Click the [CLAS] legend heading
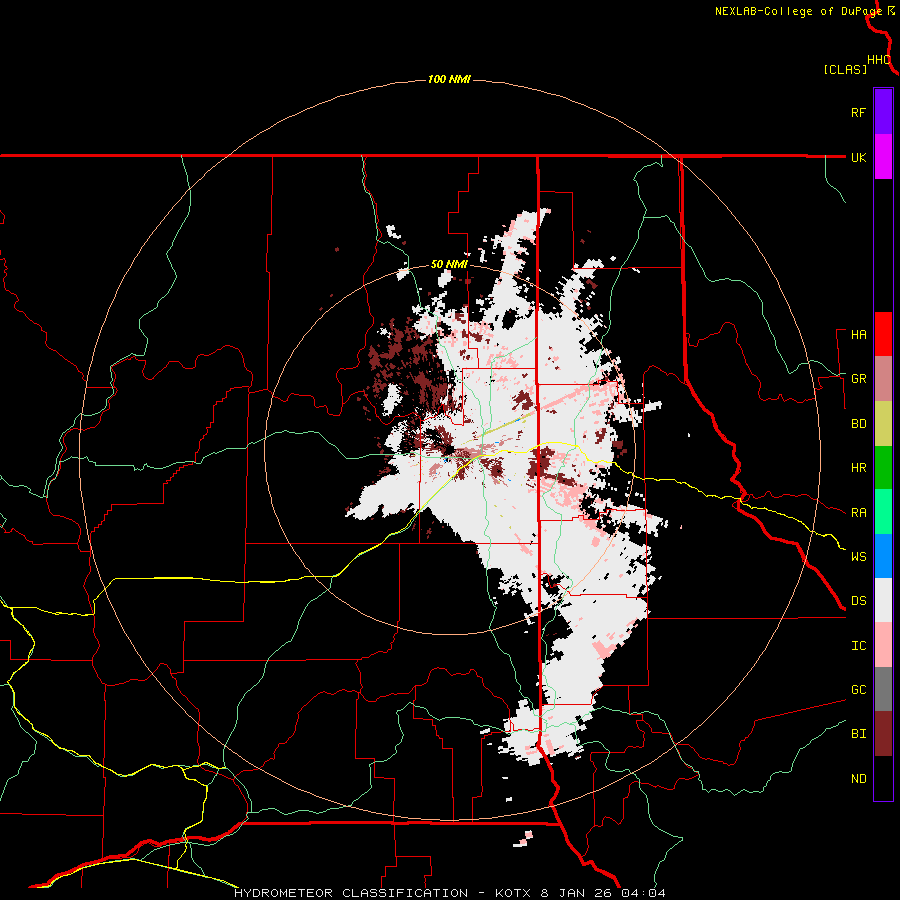This screenshot has width=900, height=900. (x=845, y=69)
